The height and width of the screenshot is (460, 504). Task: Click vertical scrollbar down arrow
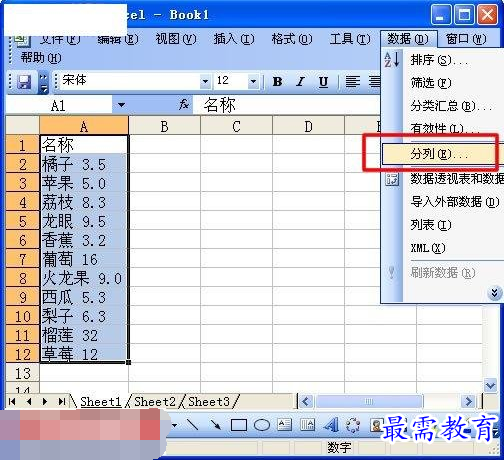click(x=490, y=386)
